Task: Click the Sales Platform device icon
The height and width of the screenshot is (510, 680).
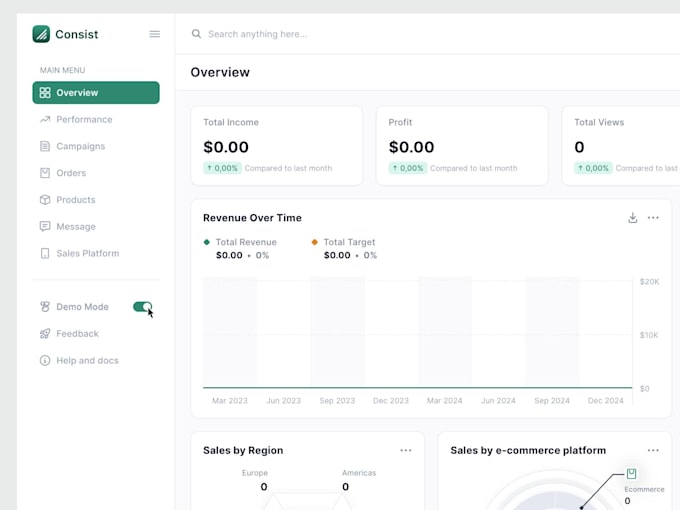Action: [45, 253]
